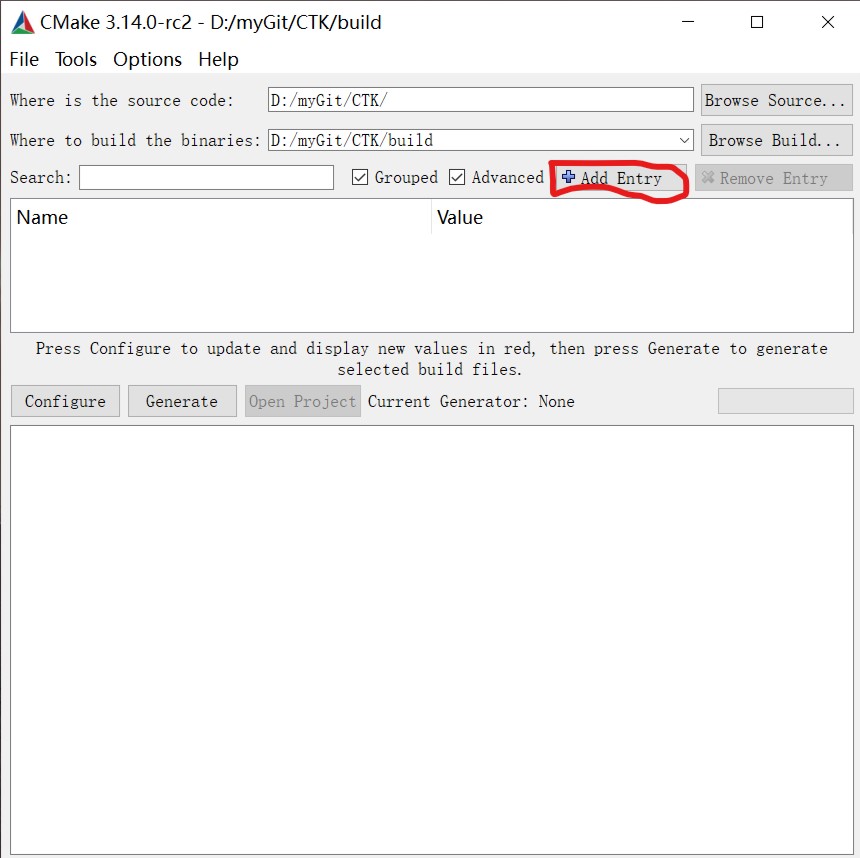Toggle the Advanced checkbox
This screenshot has height=858, width=860.
pos(457,177)
